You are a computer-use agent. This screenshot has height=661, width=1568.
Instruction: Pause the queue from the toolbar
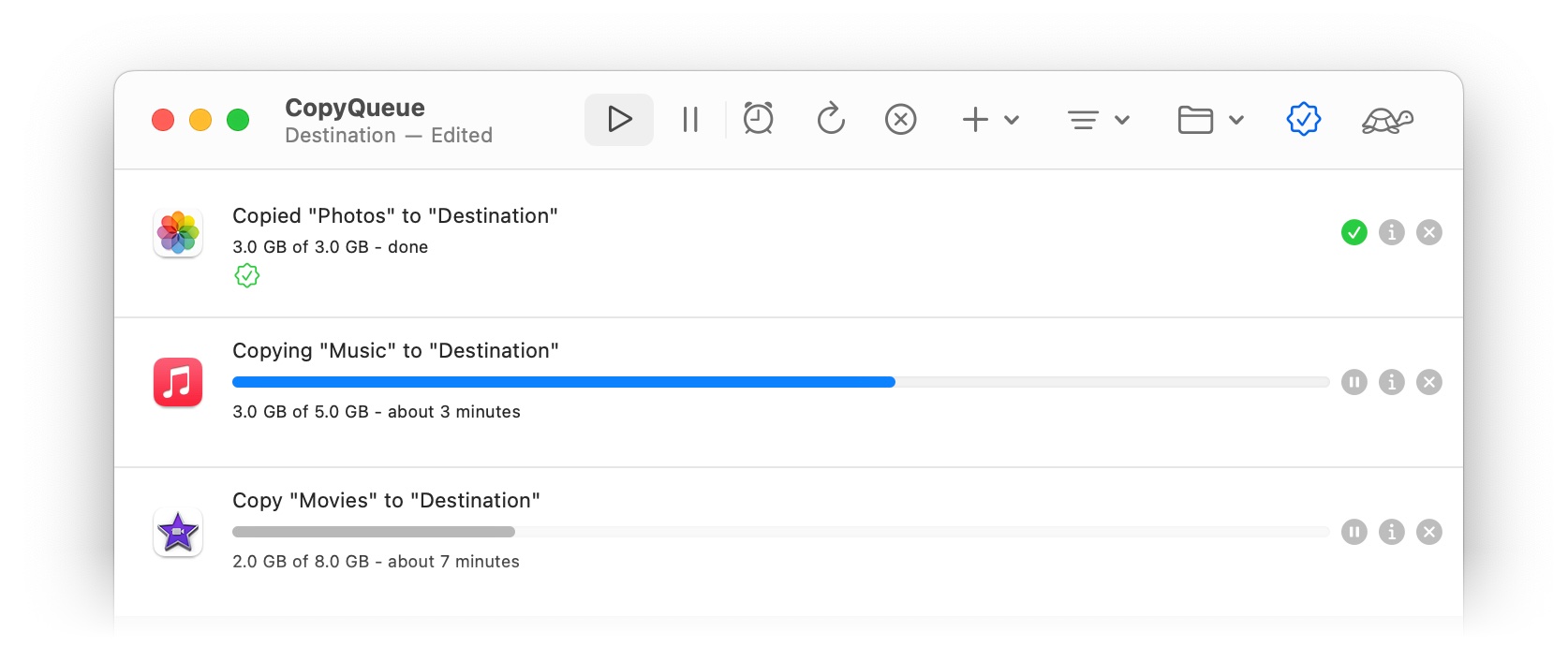click(690, 120)
